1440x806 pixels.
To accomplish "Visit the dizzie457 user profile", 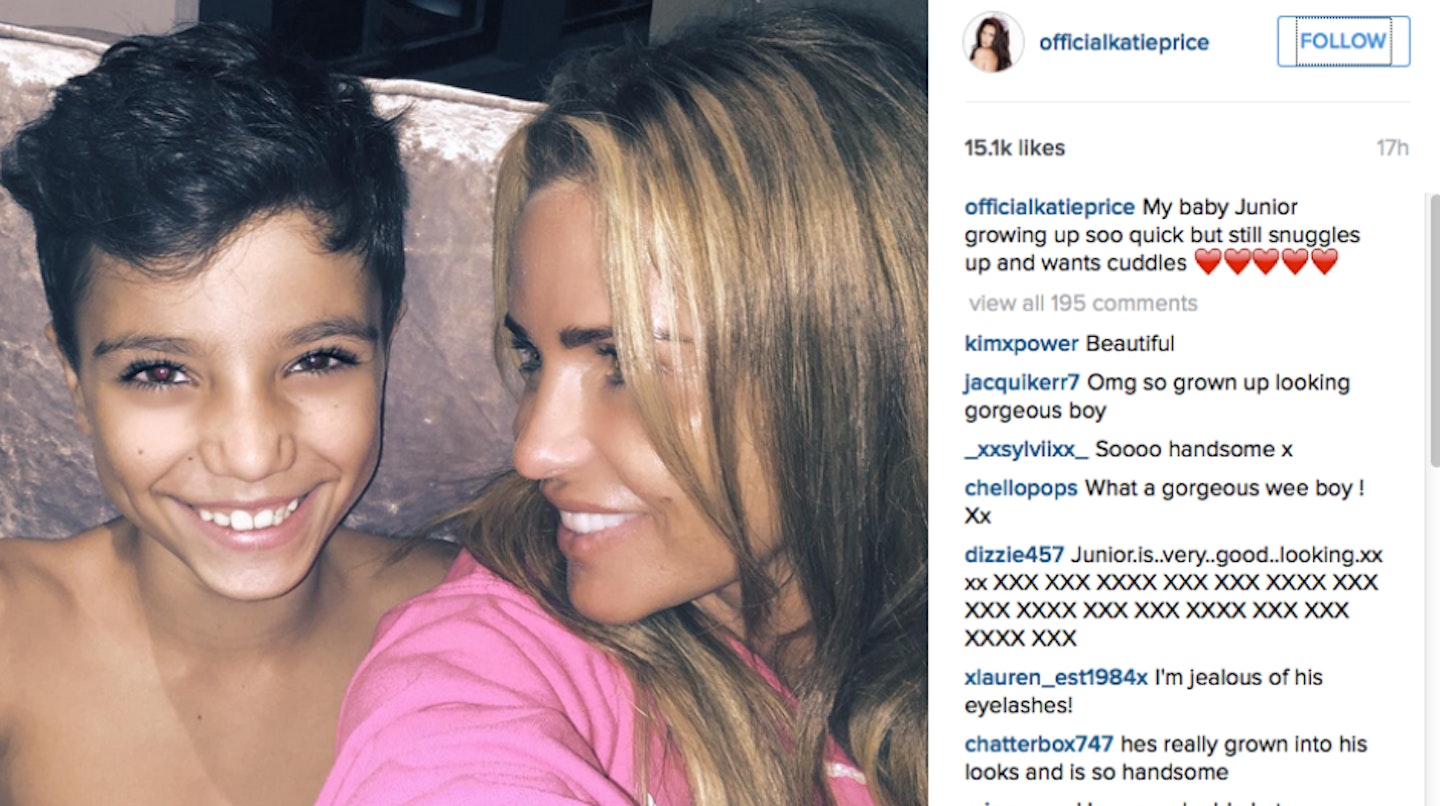I will click(1014, 555).
